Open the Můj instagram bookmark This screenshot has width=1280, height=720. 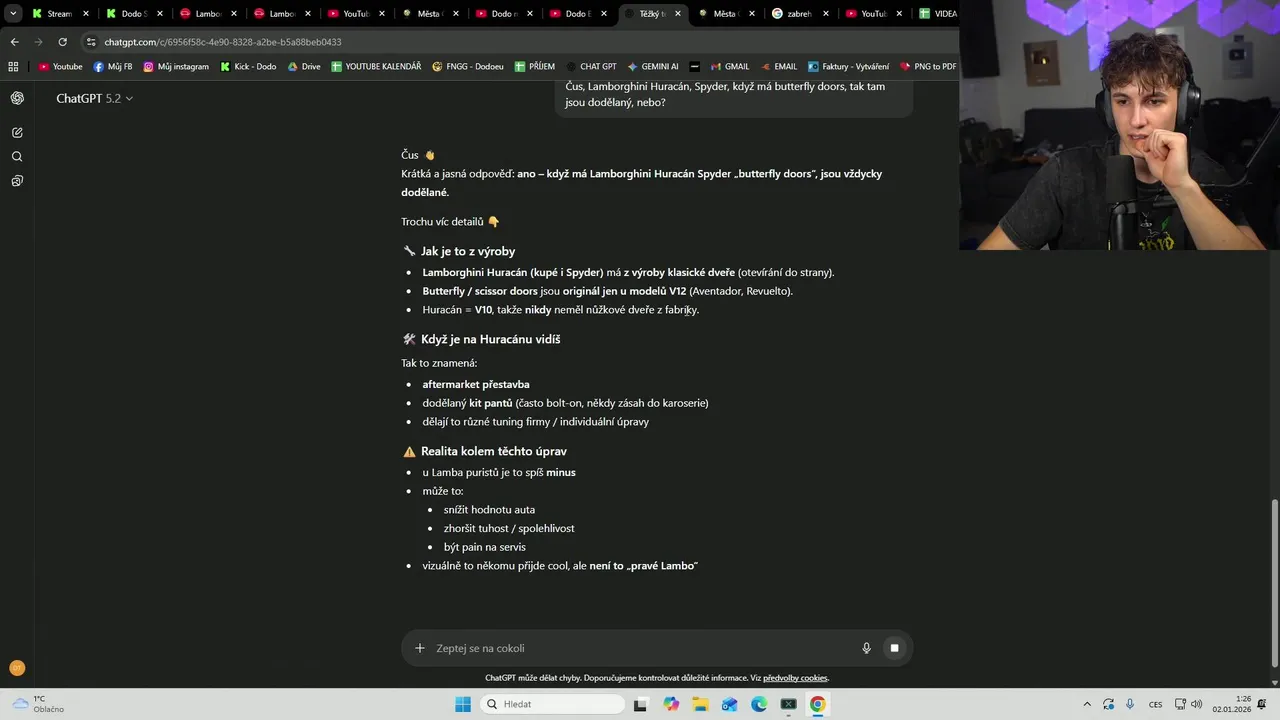tap(176, 67)
